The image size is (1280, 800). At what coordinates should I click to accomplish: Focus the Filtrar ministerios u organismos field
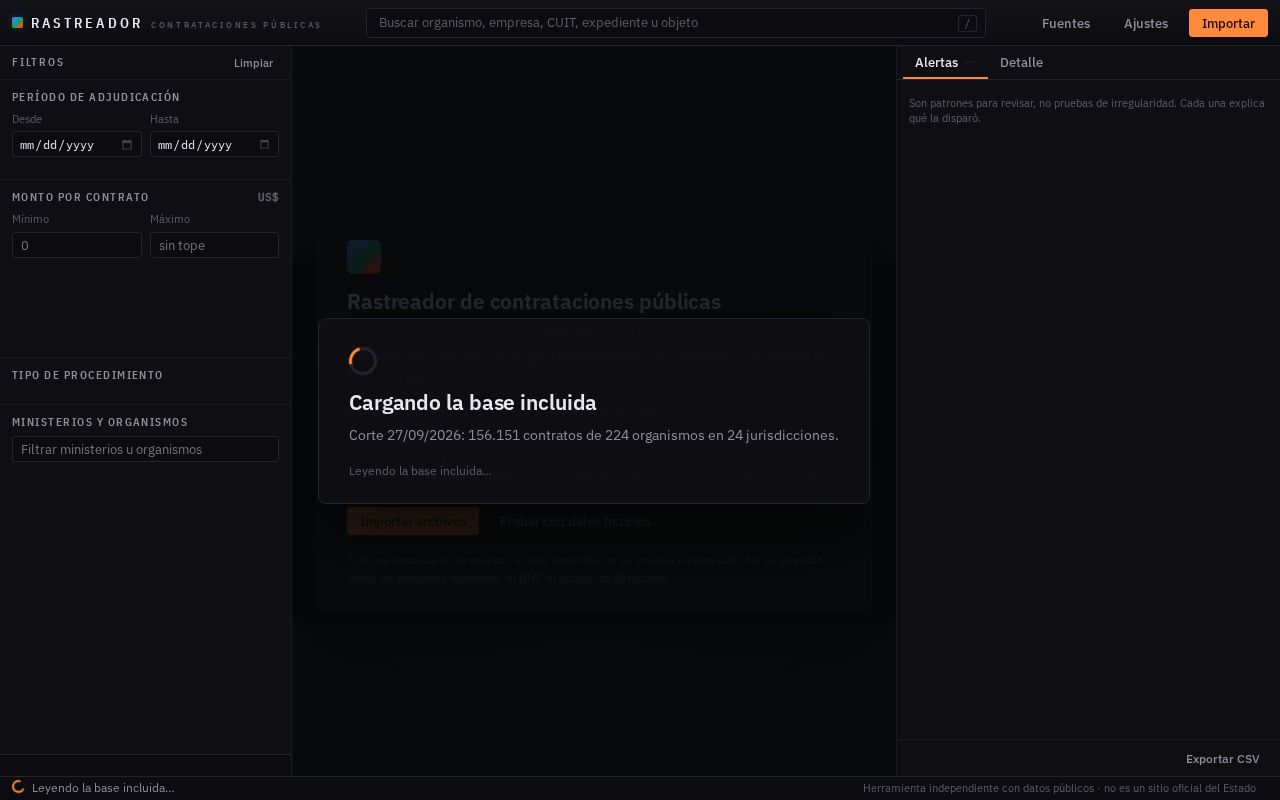(145, 449)
